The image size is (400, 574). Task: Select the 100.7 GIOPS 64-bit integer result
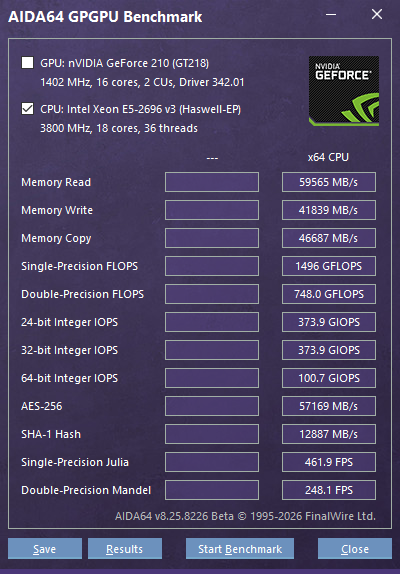coord(329,378)
